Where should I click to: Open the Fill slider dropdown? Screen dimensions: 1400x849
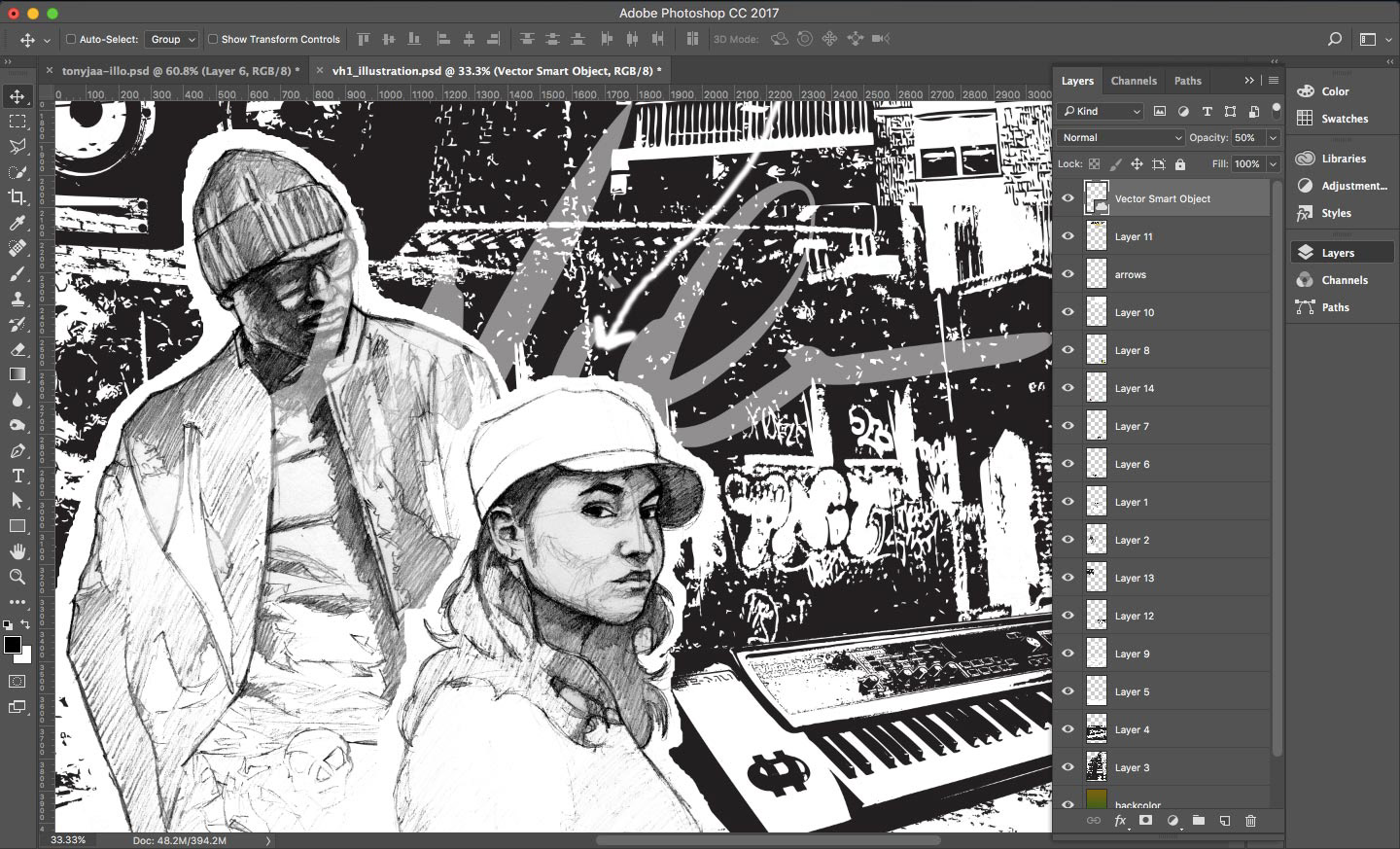(x=1273, y=164)
